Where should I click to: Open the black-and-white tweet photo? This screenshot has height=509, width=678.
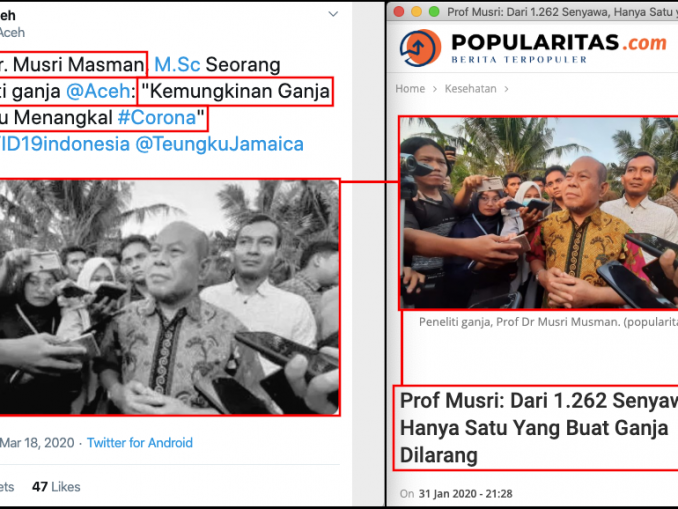[170, 298]
